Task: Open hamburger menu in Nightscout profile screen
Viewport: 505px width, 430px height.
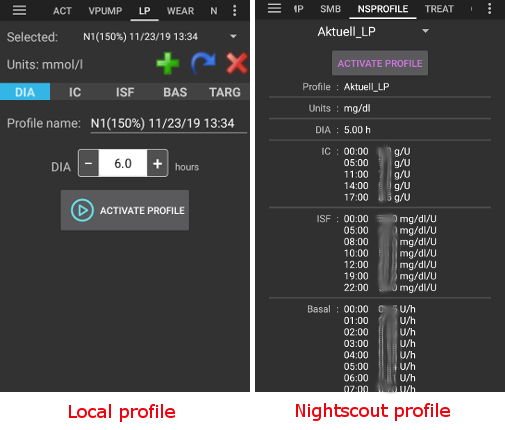Action: [x=274, y=8]
